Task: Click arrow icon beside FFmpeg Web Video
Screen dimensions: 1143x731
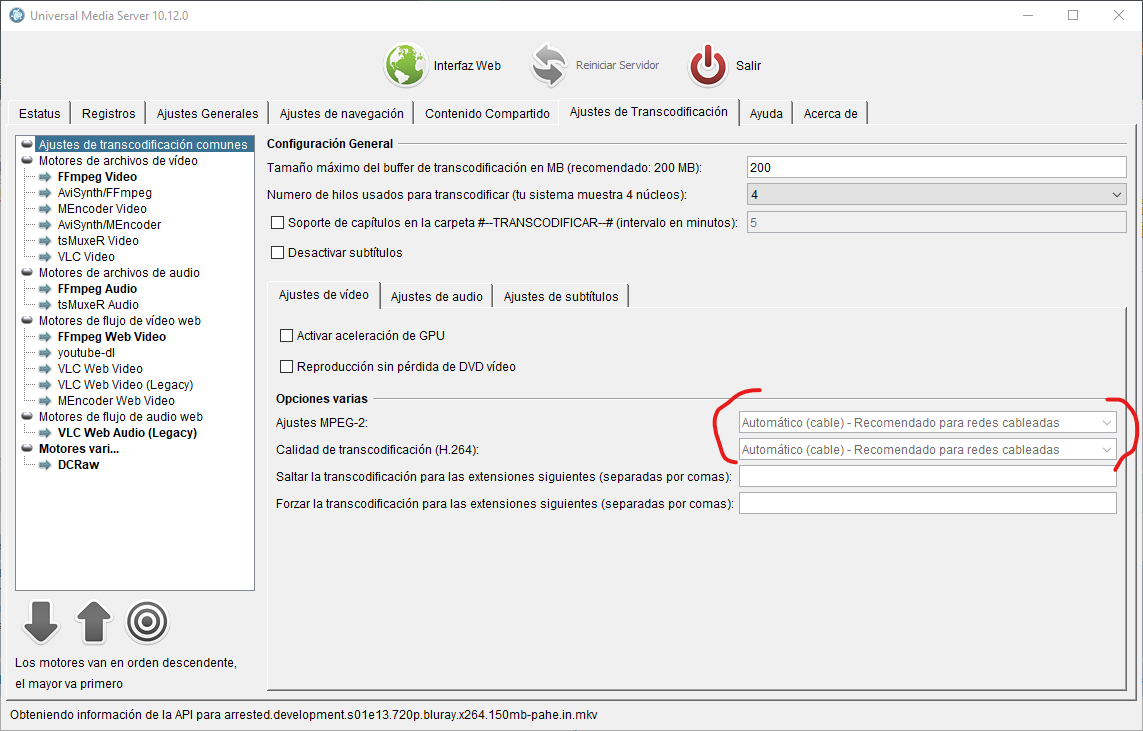Action: (x=45, y=337)
